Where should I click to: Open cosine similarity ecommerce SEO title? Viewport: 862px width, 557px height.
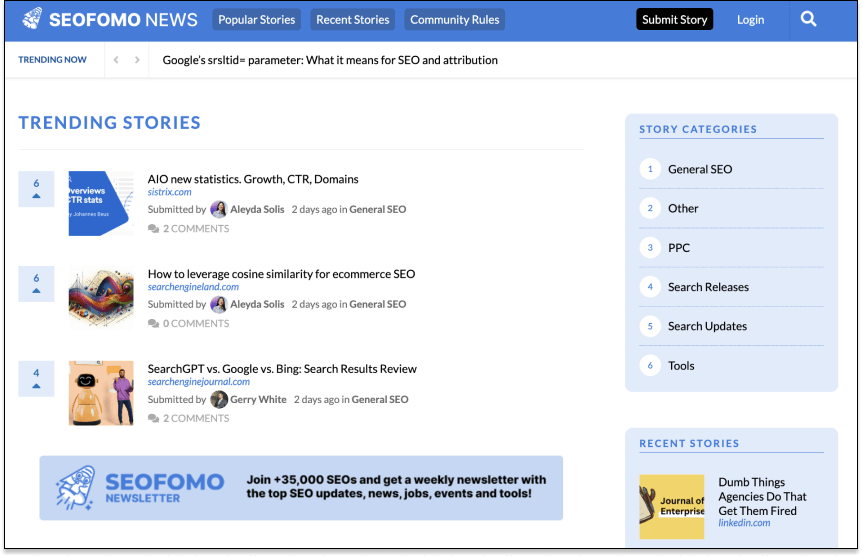[x=281, y=274]
